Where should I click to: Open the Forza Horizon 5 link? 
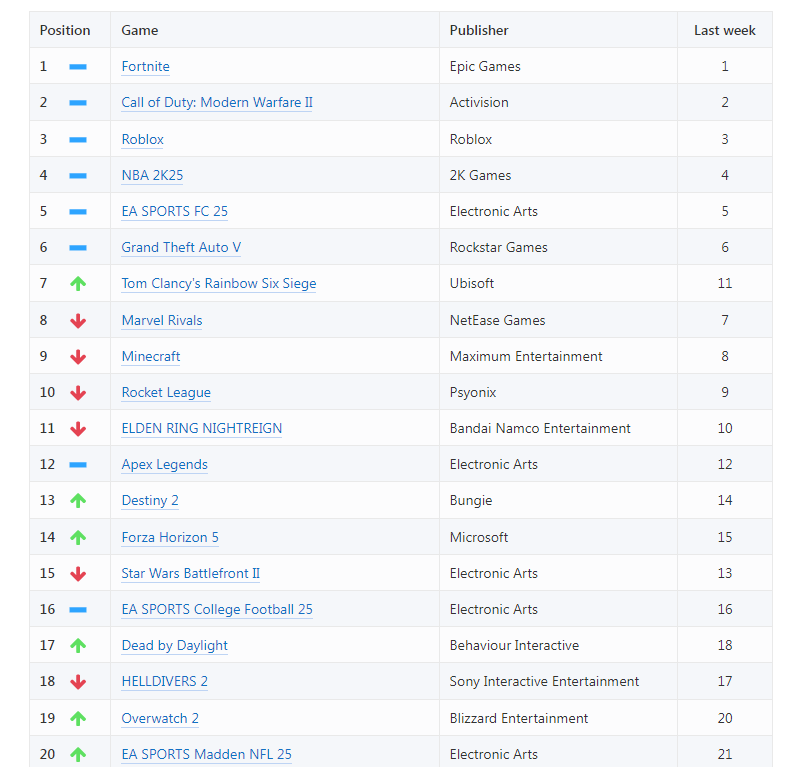pyautogui.click(x=170, y=537)
